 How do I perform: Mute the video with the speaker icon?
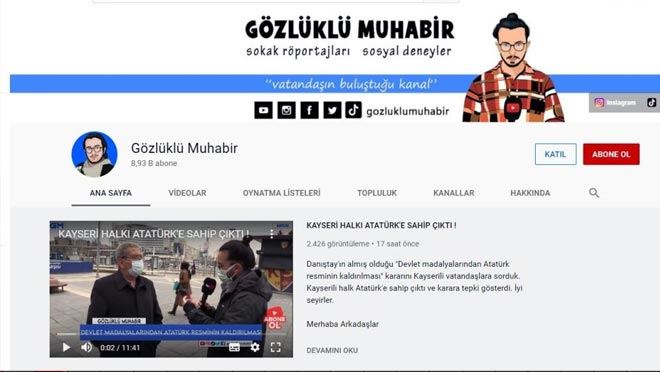[87, 347]
